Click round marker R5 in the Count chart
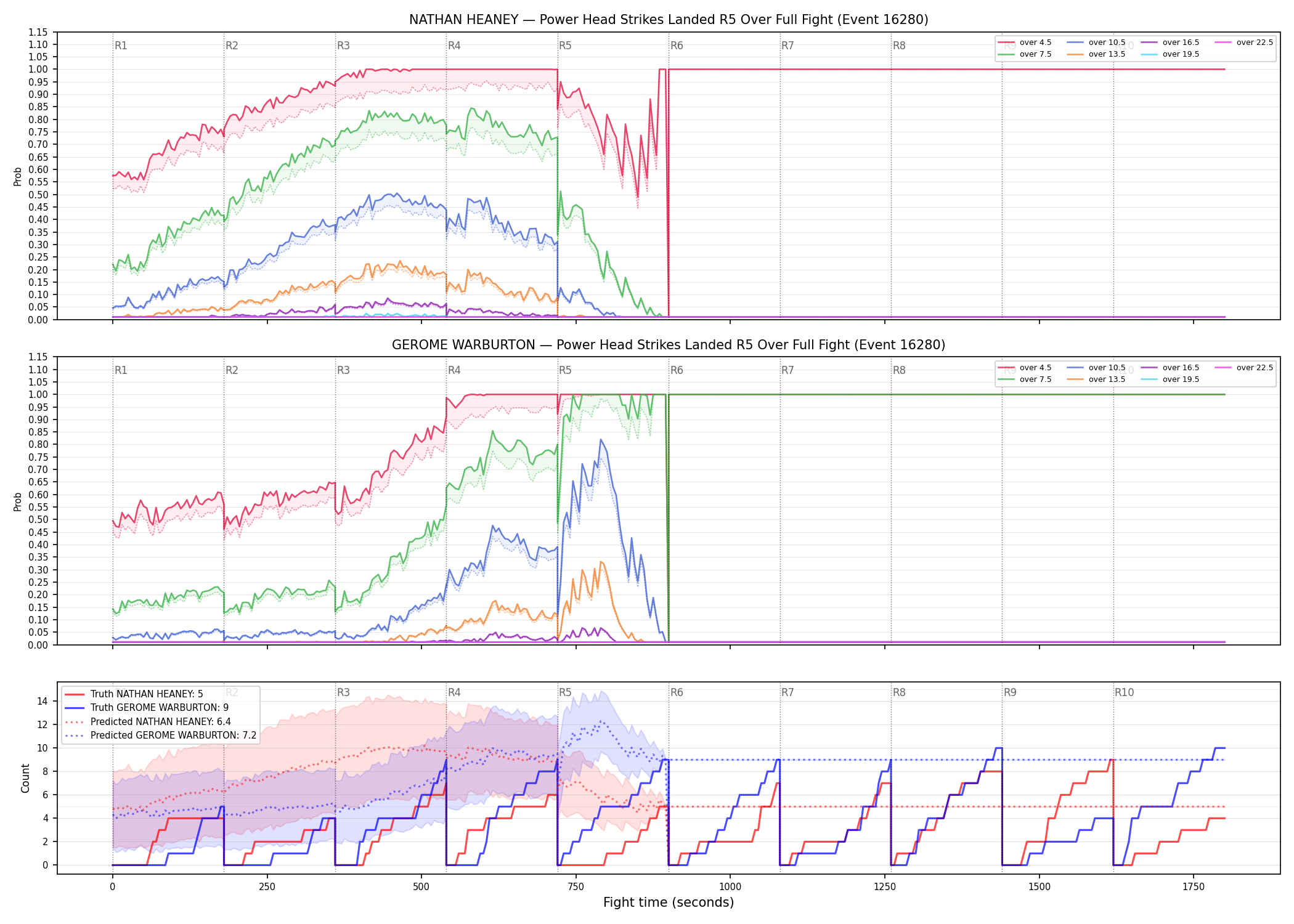 tap(565, 692)
